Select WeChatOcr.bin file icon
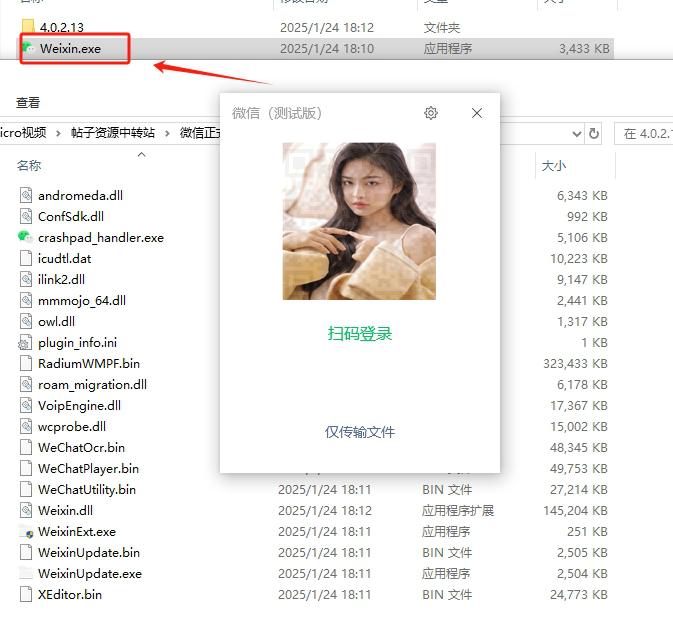The height and width of the screenshot is (621, 673). 26,448
